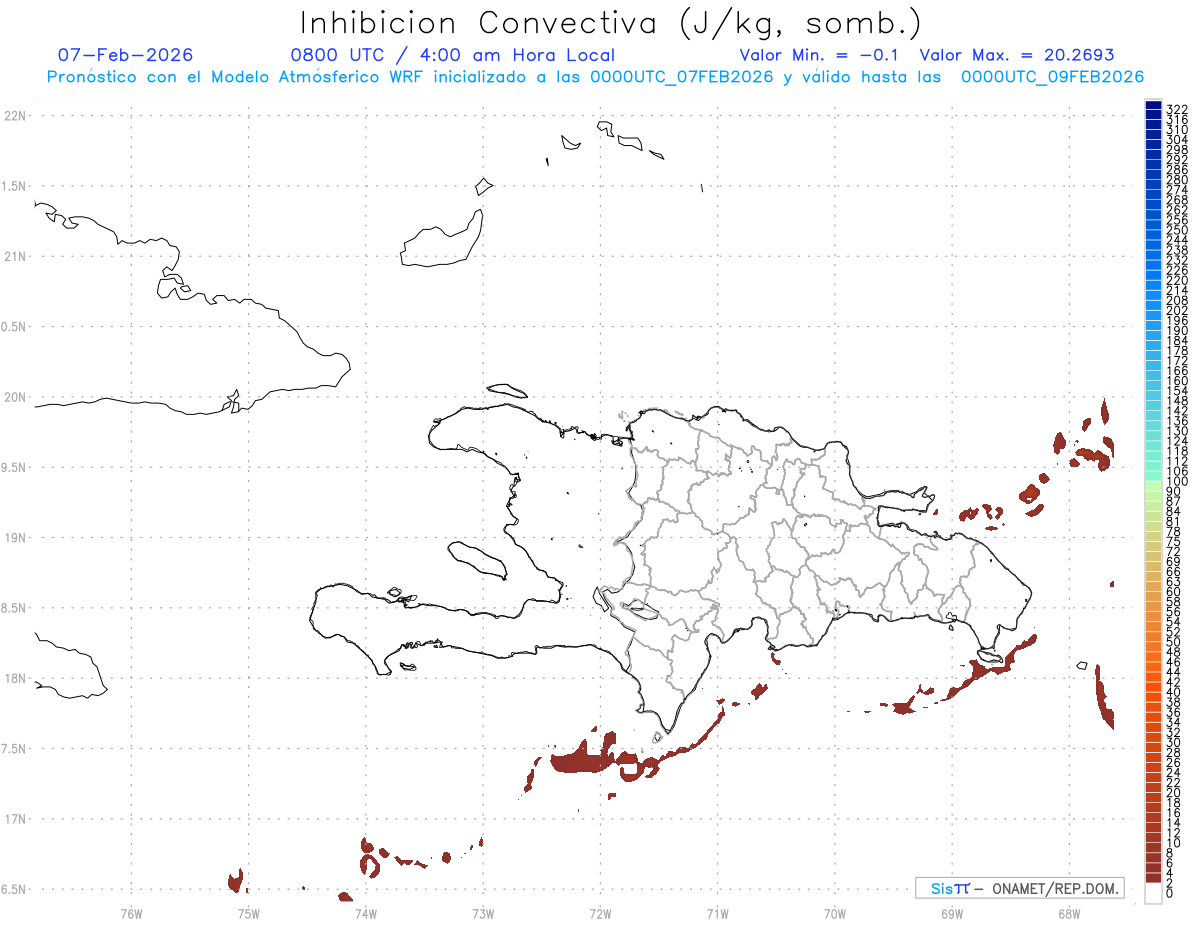Click the 21N latitude label
The image size is (1200, 927).
(14, 256)
